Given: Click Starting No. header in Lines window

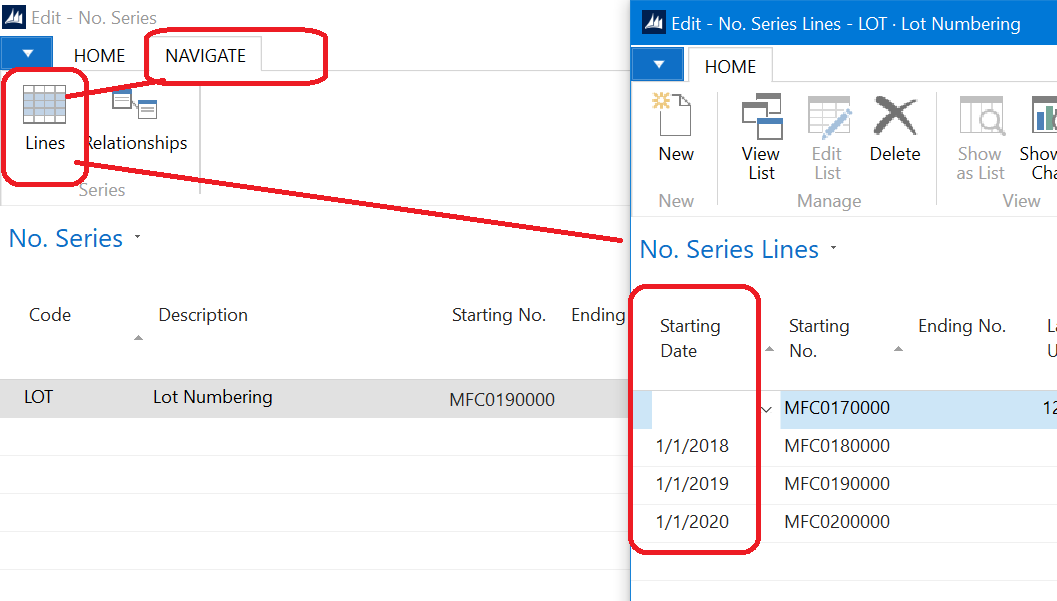Looking at the screenshot, I should 819,338.
